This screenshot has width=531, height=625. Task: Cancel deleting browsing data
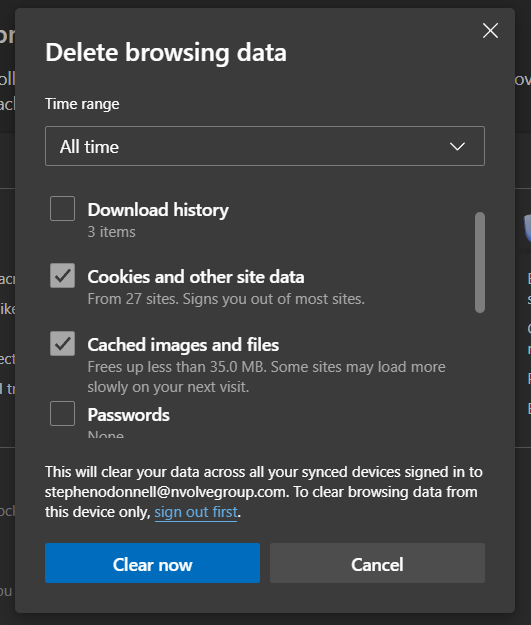(377, 563)
